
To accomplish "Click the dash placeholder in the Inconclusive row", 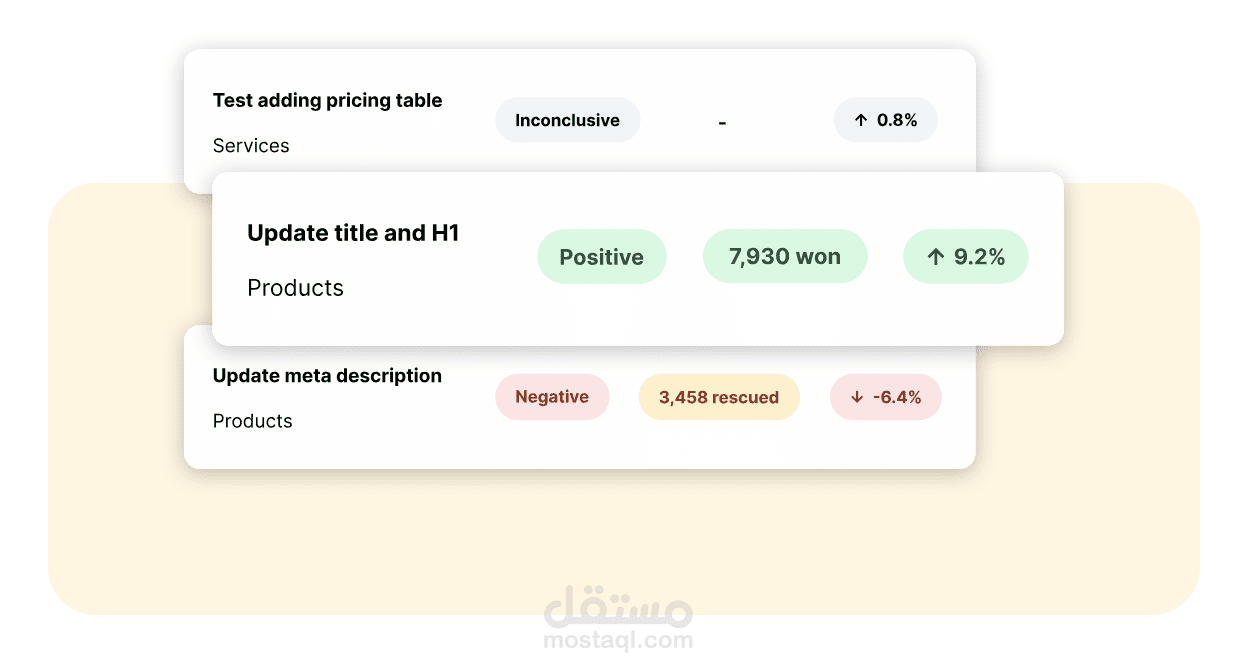I will tap(722, 123).
